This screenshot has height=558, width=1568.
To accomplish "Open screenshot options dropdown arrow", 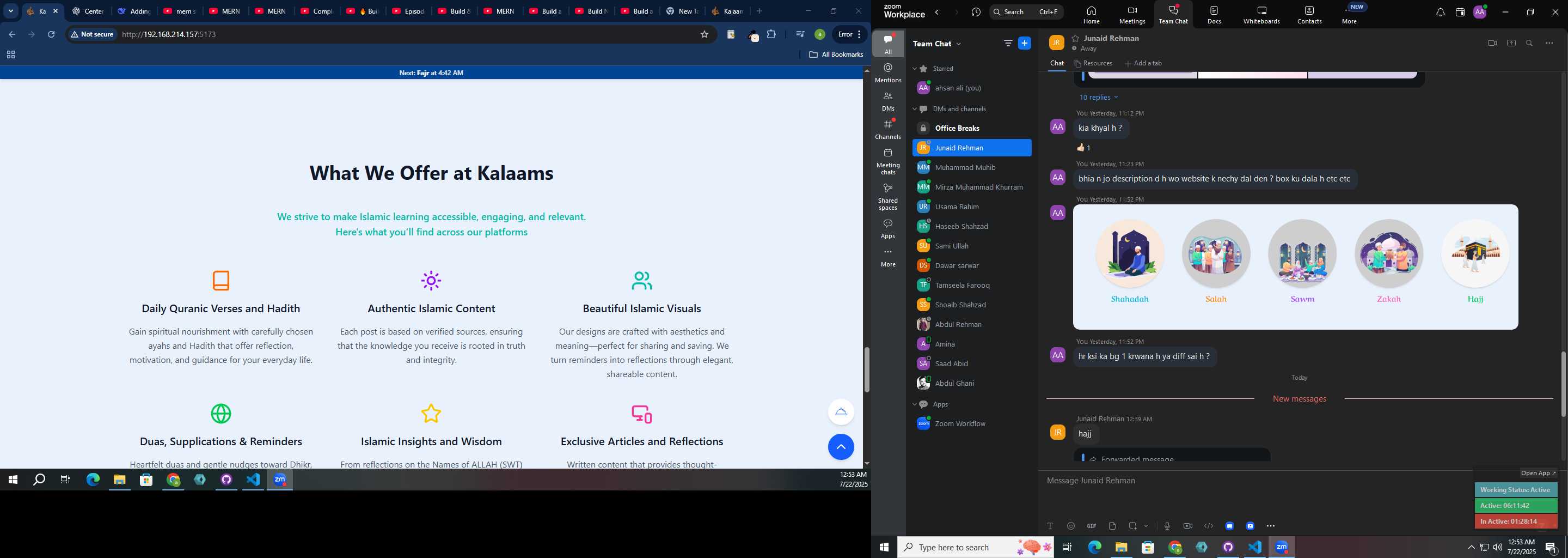I will [x=1146, y=526].
